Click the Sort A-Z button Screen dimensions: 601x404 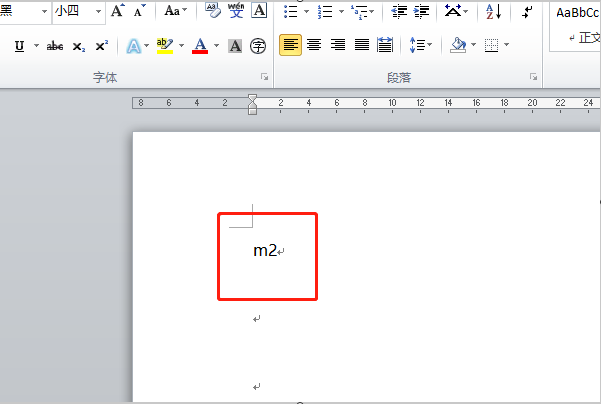coord(494,11)
